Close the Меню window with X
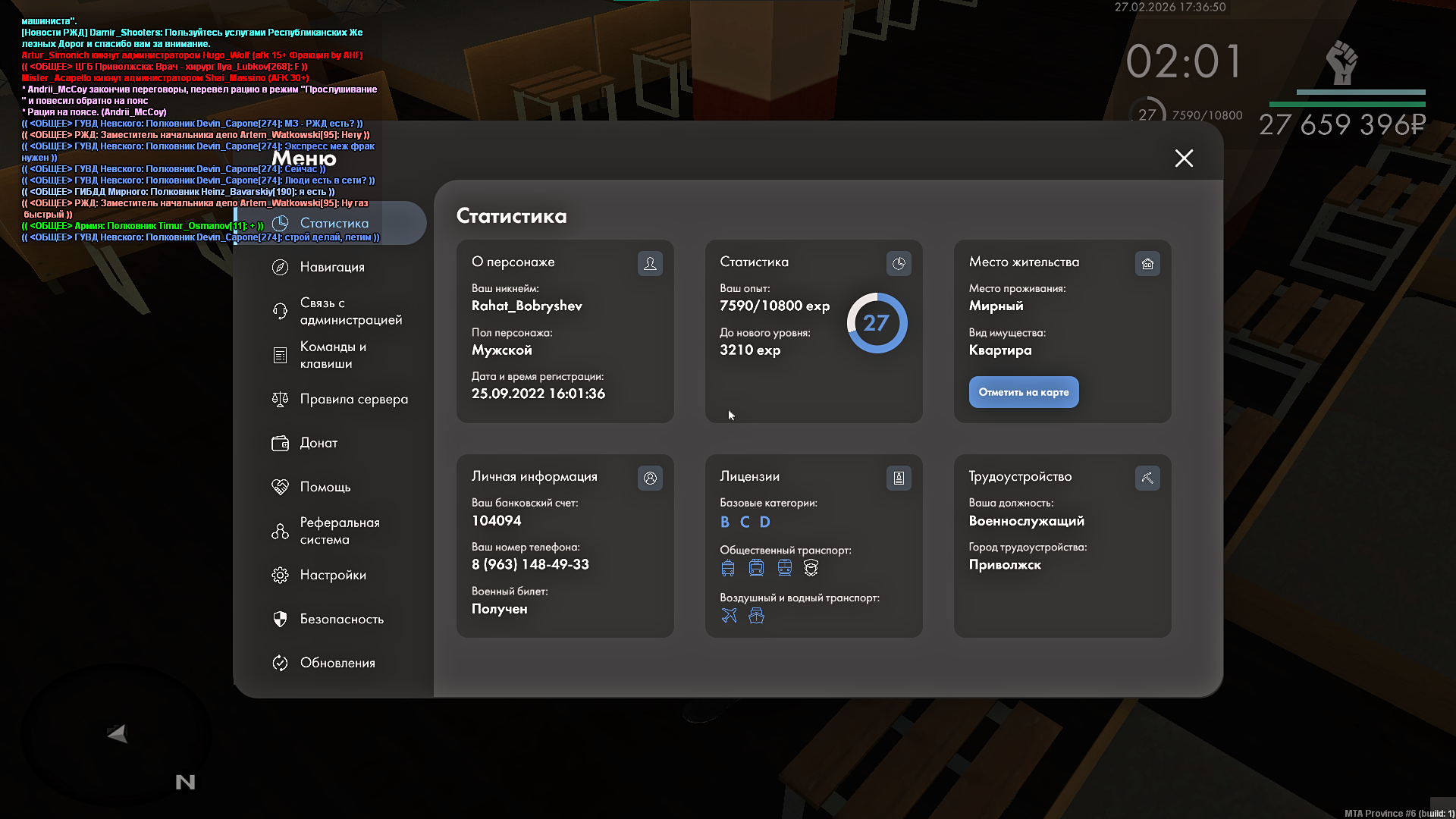The height and width of the screenshot is (819, 1456). pyautogui.click(x=1184, y=158)
